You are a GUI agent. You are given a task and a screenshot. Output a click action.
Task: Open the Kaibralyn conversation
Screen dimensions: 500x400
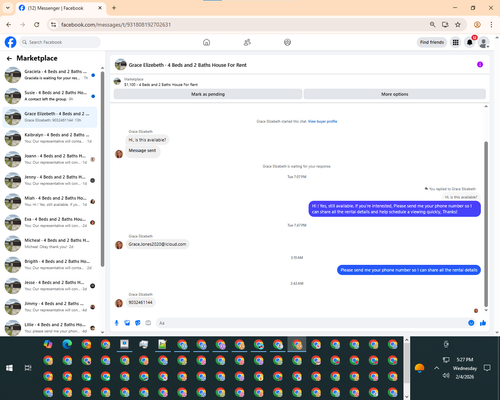[x=50, y=138]
